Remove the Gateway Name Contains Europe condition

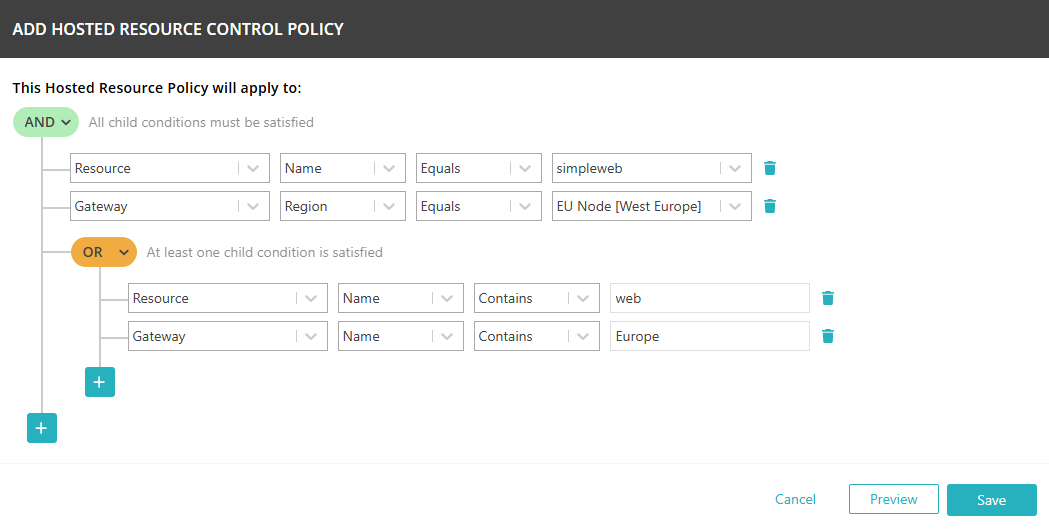click(x=827, y=336)
